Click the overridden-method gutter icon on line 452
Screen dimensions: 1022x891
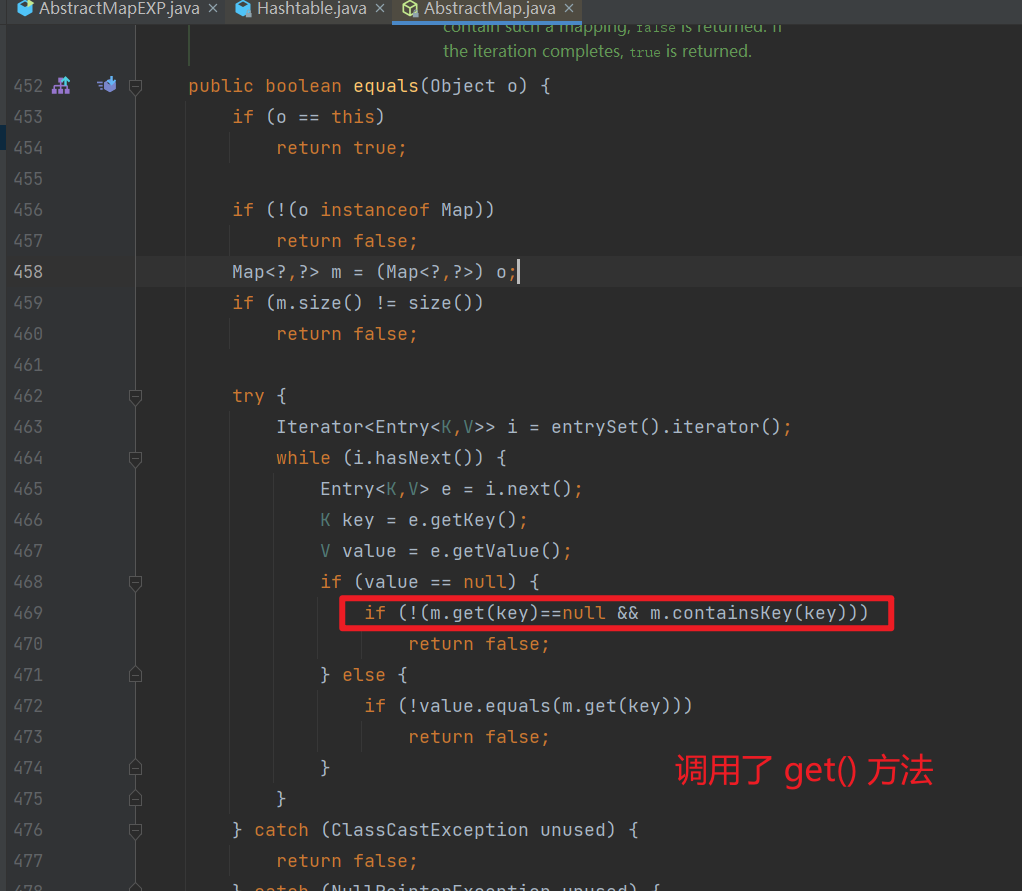point(61,85)
